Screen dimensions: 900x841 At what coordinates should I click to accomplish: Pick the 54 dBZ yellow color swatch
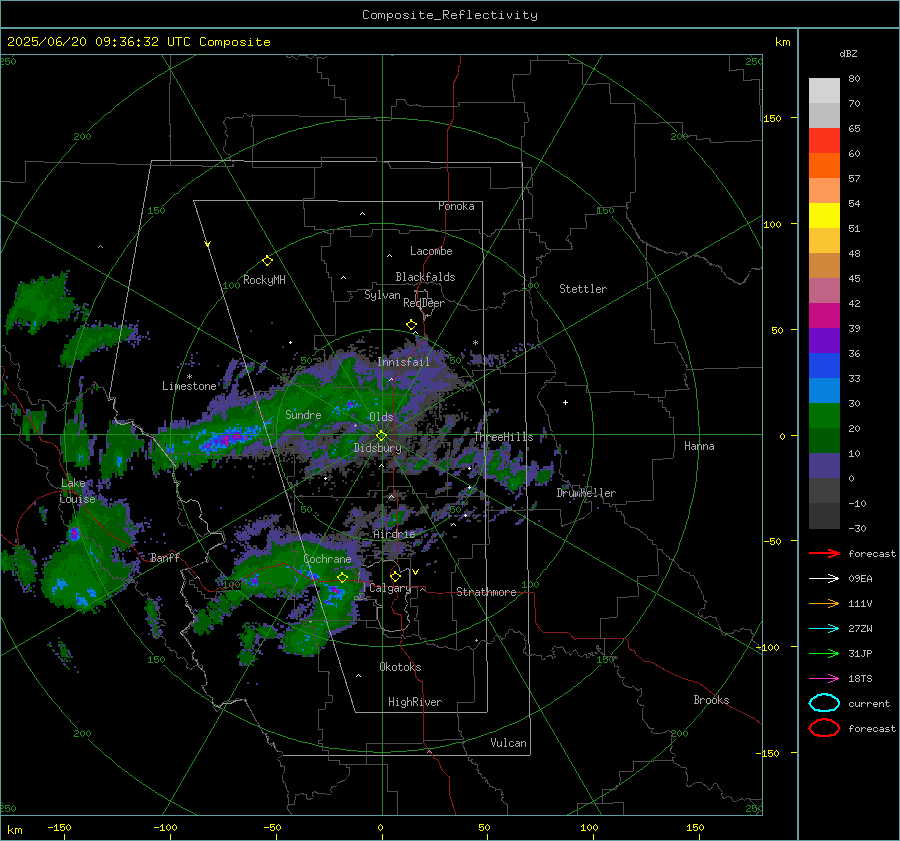824,215
